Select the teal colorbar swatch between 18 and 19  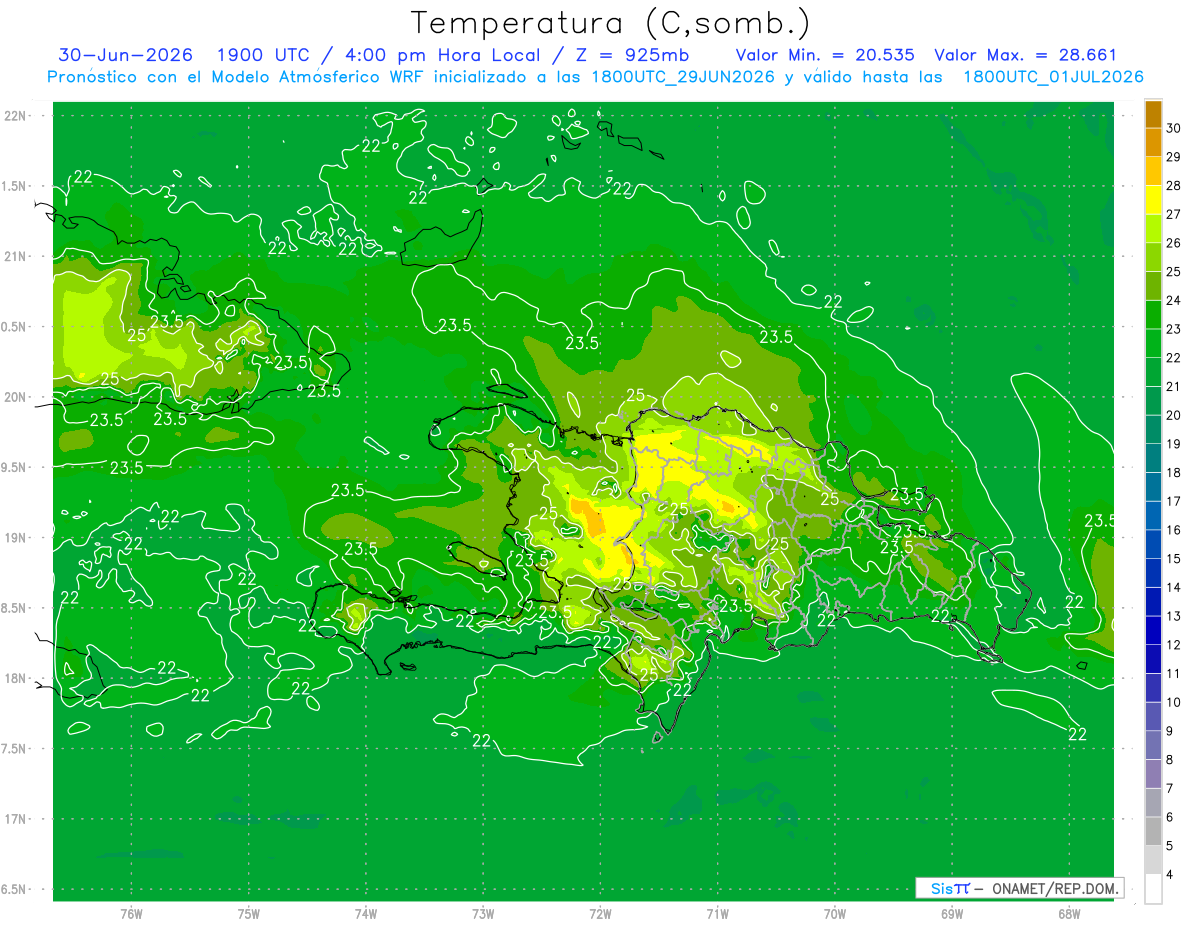(x=1153, y=458)
